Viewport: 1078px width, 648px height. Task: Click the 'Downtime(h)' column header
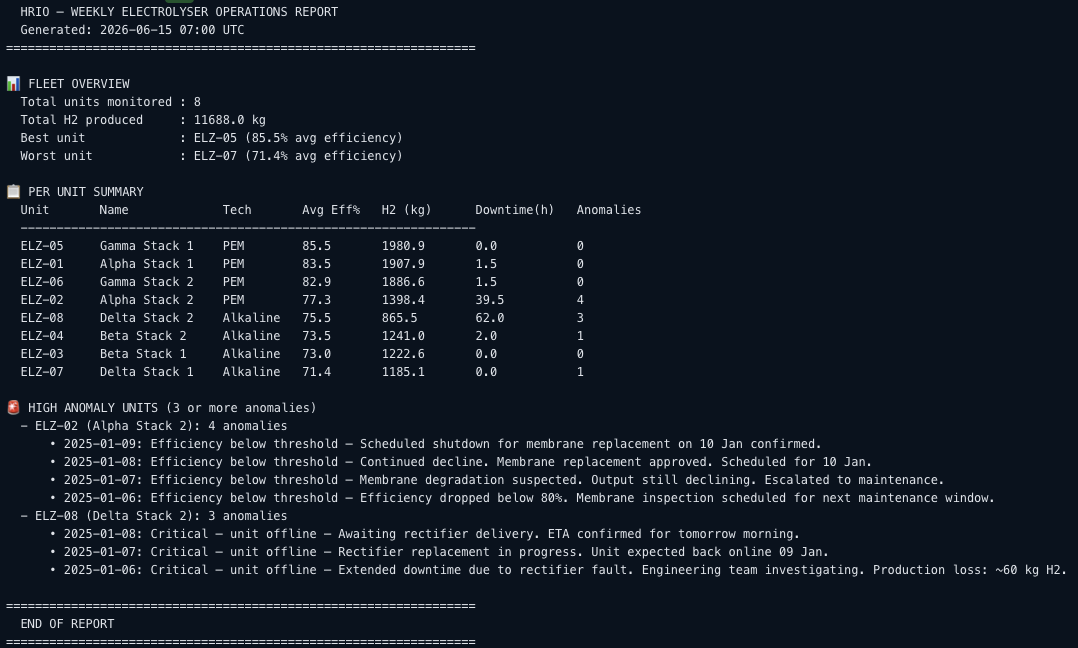(x=514, y=210)
